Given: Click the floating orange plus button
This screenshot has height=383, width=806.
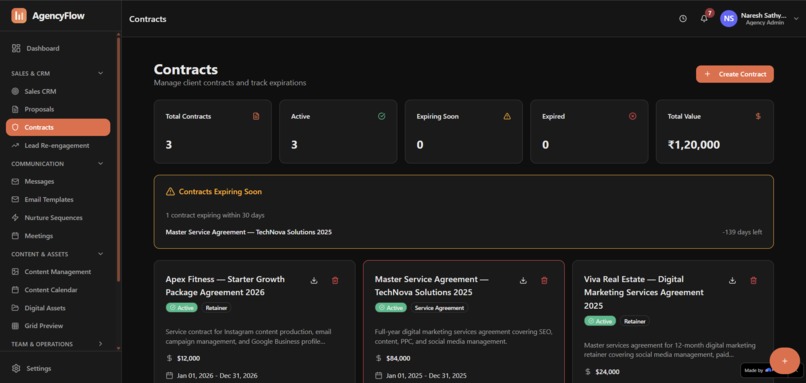Looking at the screenshot, I should [x=784, y=361].
